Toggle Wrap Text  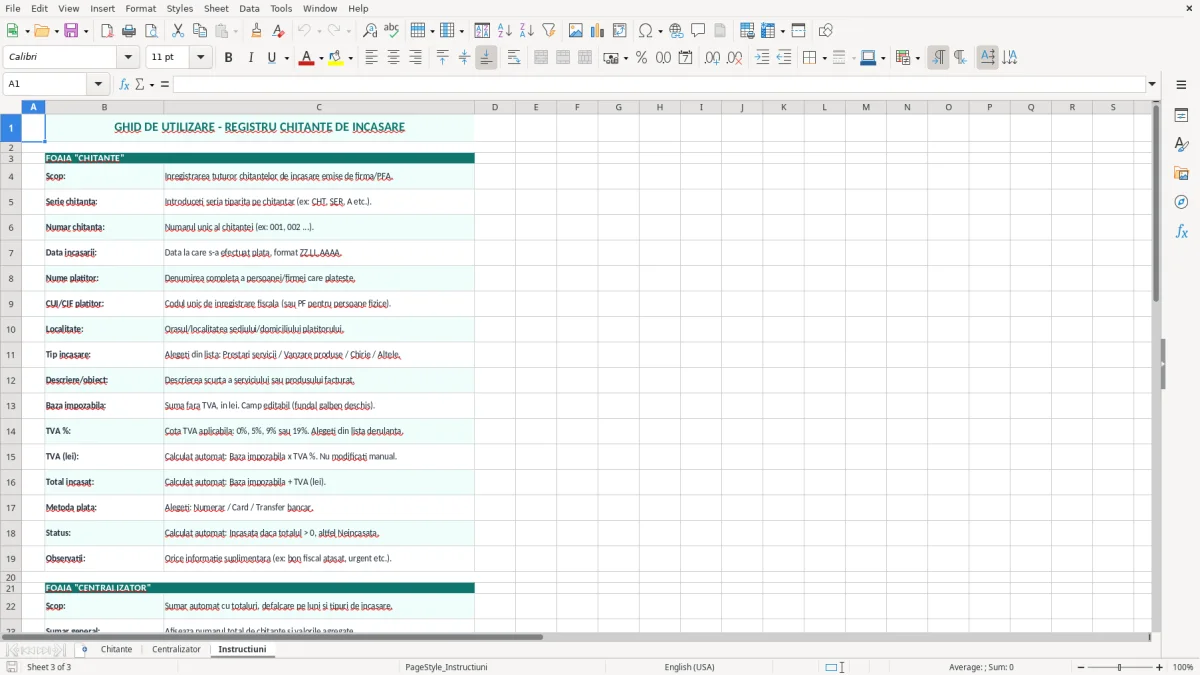514,58
